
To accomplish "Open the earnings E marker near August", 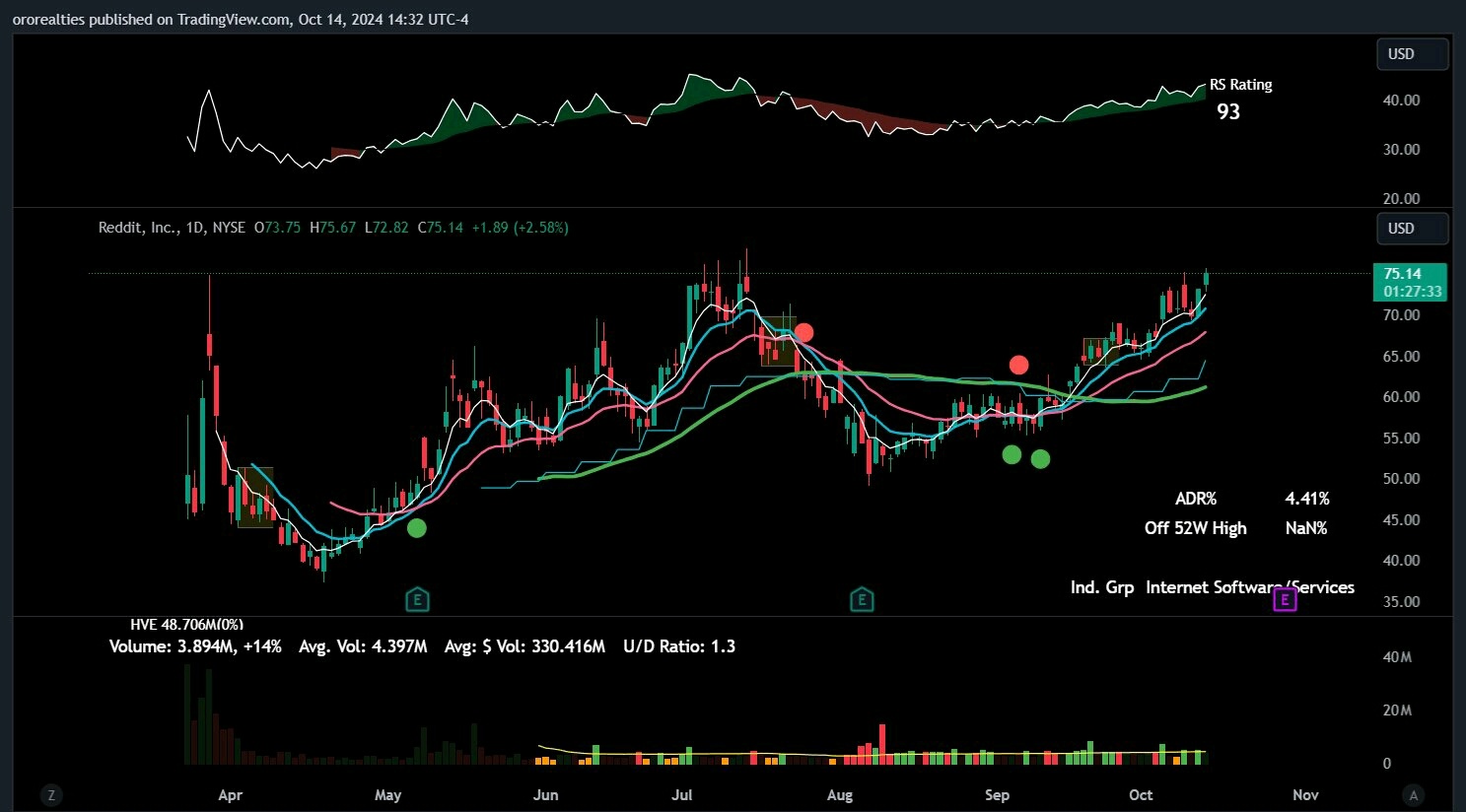I will [x=862, y=599].
